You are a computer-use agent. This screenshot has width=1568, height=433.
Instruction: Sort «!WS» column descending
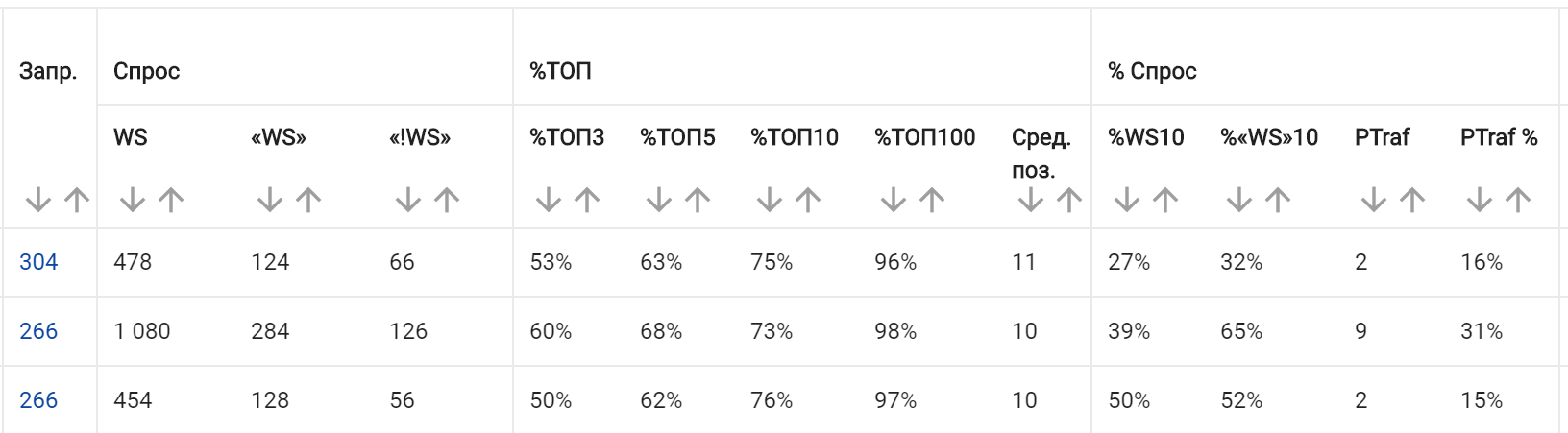click(x=408, y=200)
